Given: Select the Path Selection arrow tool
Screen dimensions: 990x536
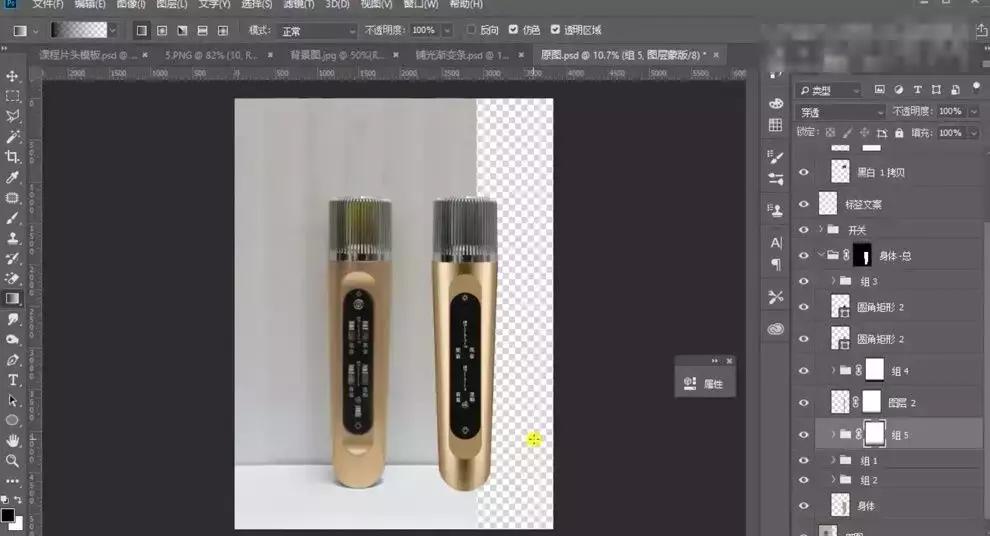Looking at the screenshot, I should pos(12,400).
